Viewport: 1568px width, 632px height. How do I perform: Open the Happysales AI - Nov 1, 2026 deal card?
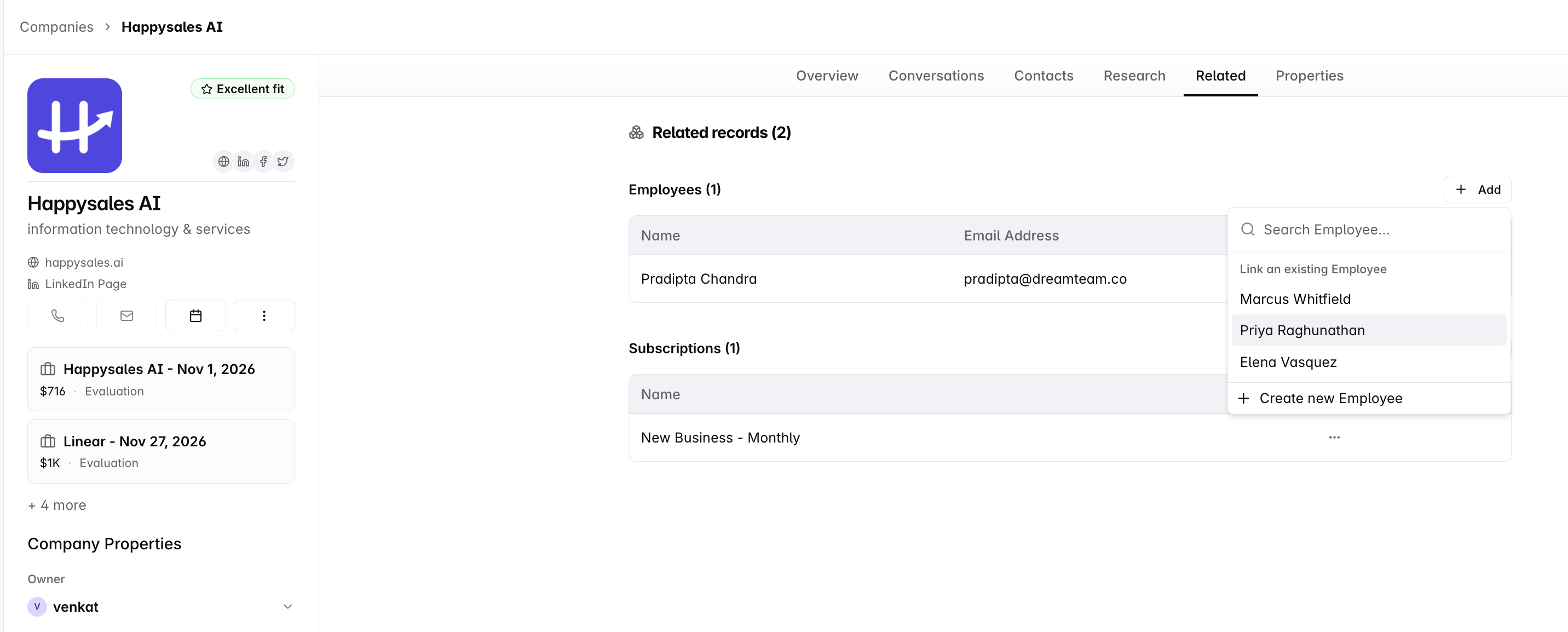pyautogui.click(x=162, y=379)
